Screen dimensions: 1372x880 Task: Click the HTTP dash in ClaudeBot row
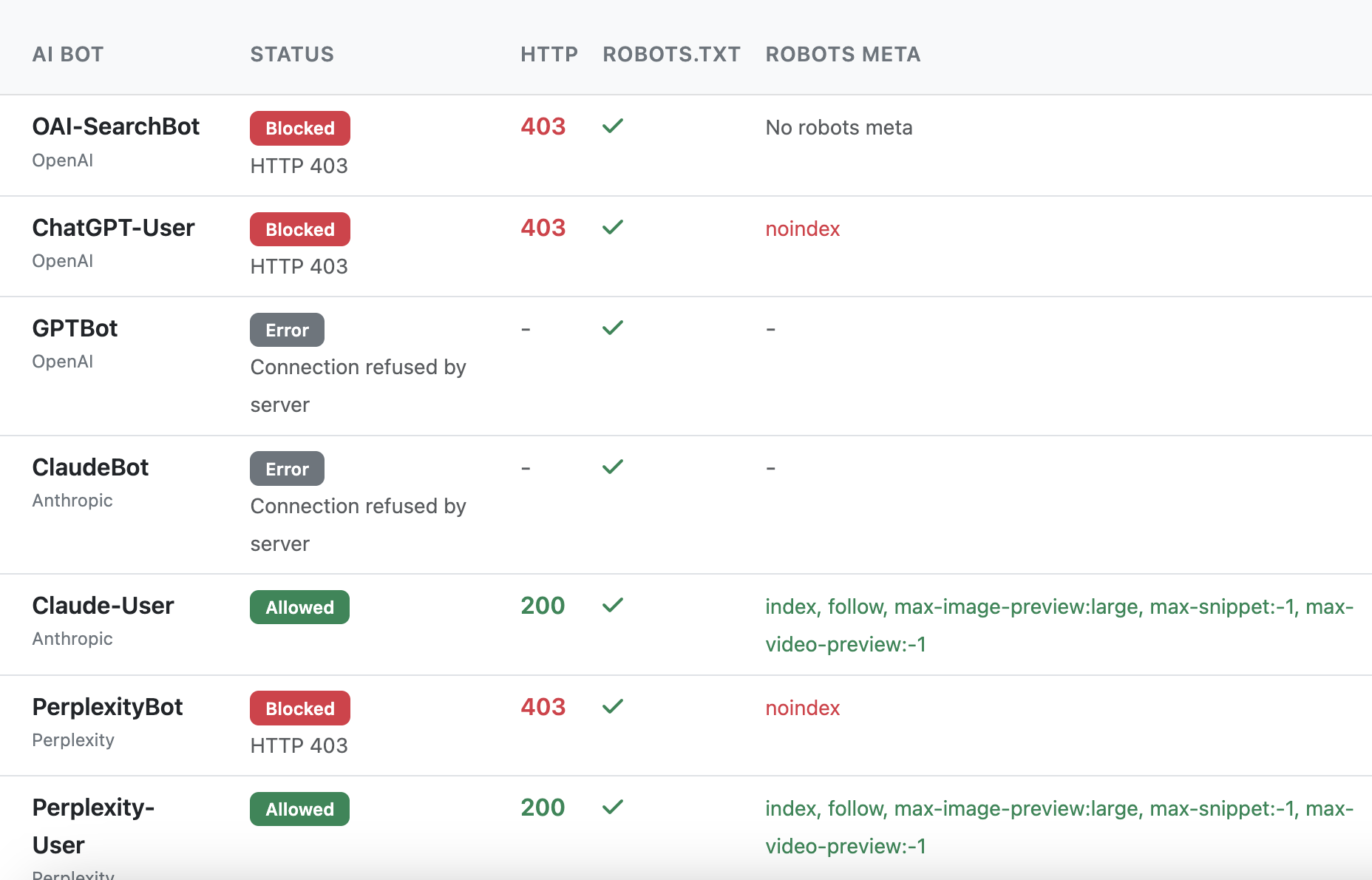pos(526,468)
